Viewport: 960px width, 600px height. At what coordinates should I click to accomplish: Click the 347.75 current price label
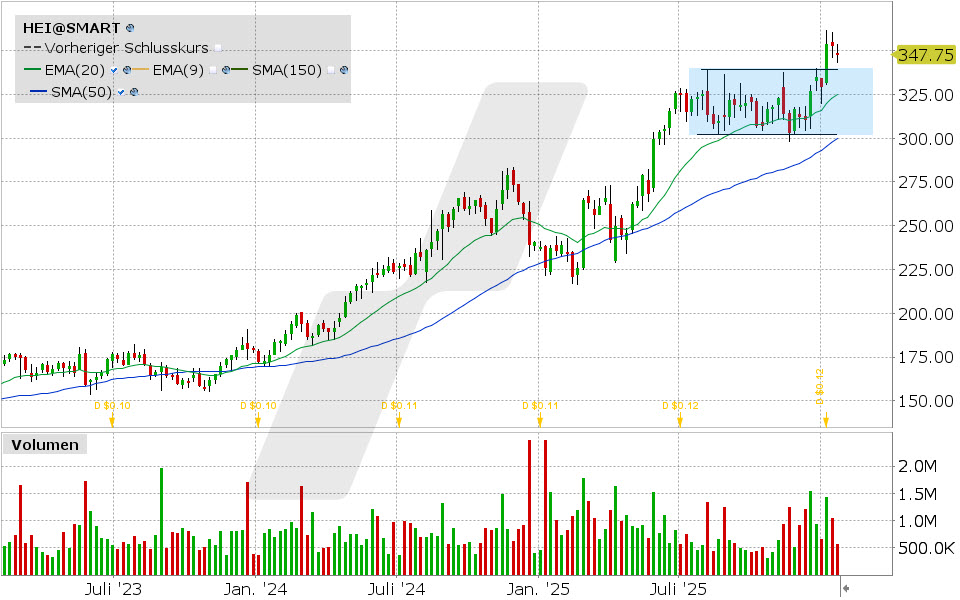[x=925, y=55]
